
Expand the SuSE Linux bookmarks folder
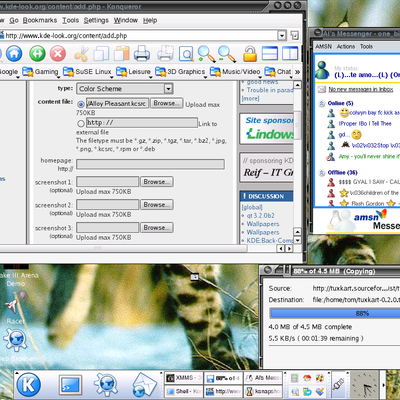pyautogui.click(x=87, y=72)
